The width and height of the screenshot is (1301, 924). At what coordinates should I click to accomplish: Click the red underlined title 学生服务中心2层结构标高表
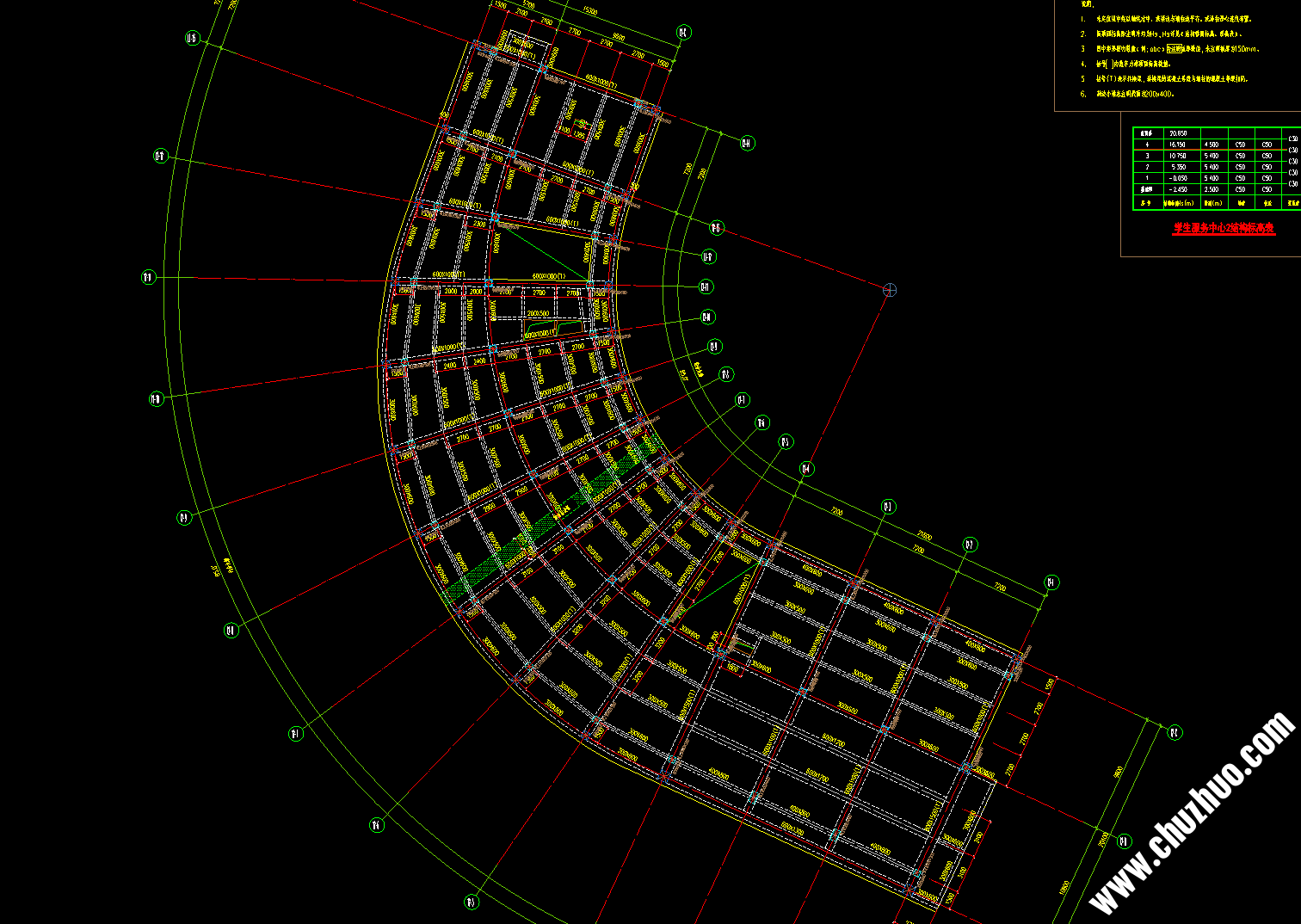click(1224, 228)
